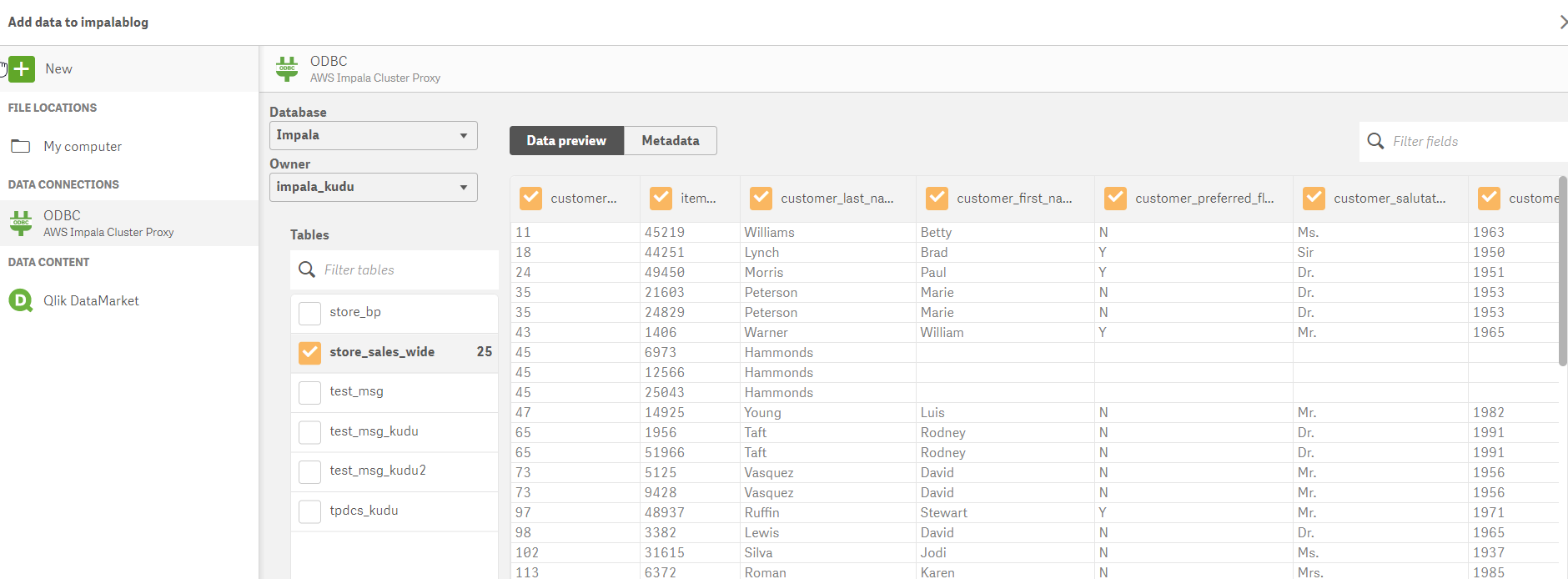Click the salutation cell Mrs.
Image resolution: width=1568 pixels, height=579 pixels.
(x=1310, y=572)
